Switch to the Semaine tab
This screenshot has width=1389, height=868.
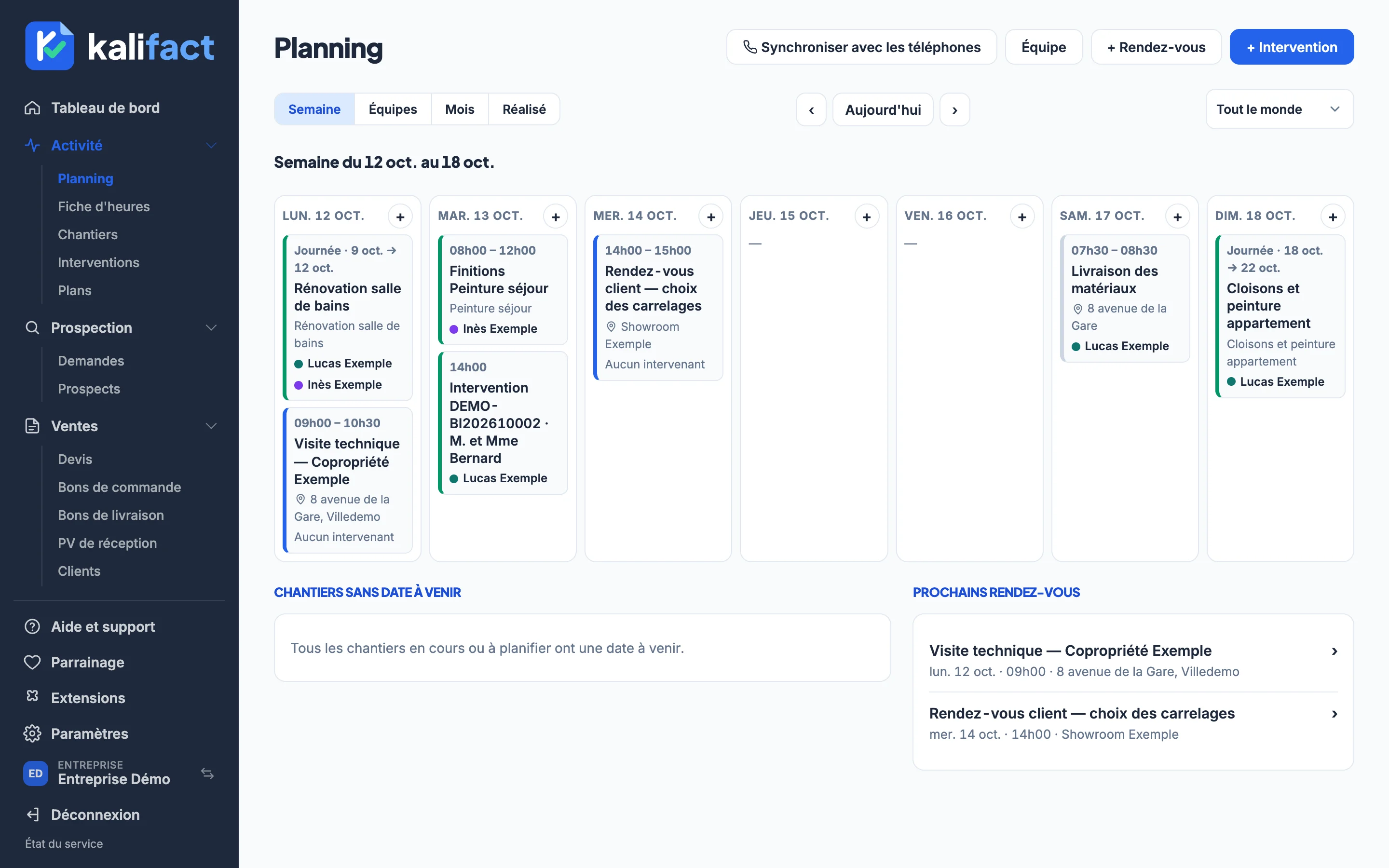[x=314, y=109]
